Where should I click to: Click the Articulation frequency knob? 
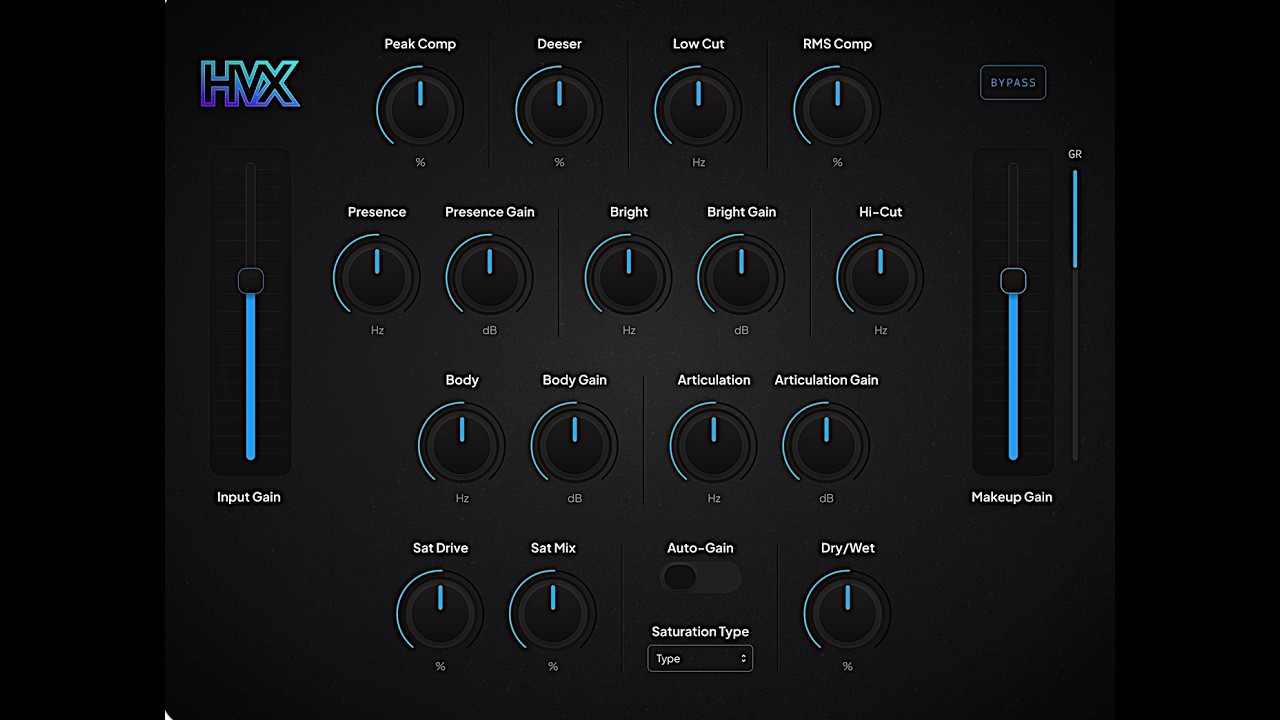[x=713, y=445]
